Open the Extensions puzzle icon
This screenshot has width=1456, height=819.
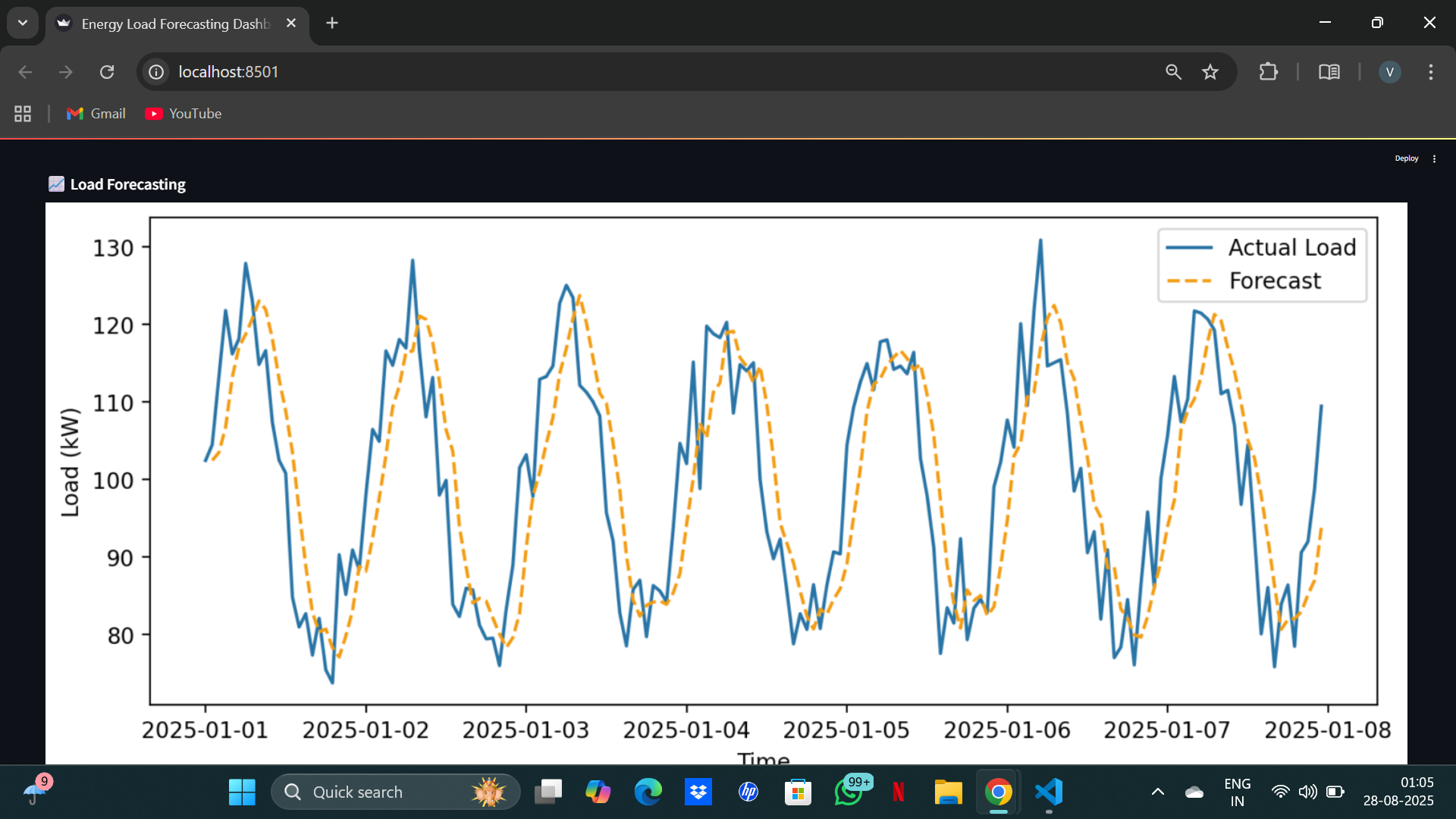coord(1268,72)
